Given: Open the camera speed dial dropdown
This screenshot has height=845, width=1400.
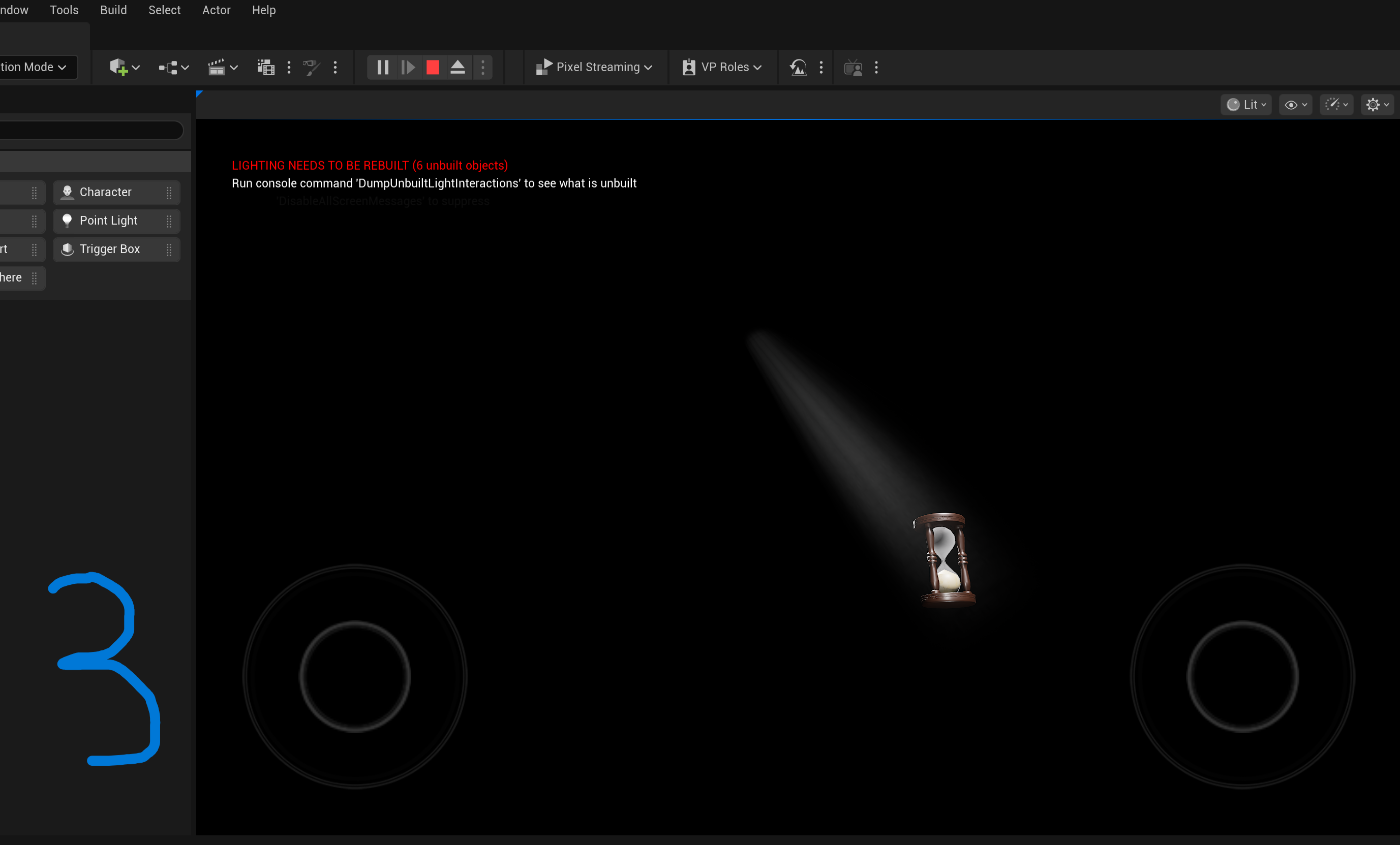Looking at the screenshot, I should 1336,105.
